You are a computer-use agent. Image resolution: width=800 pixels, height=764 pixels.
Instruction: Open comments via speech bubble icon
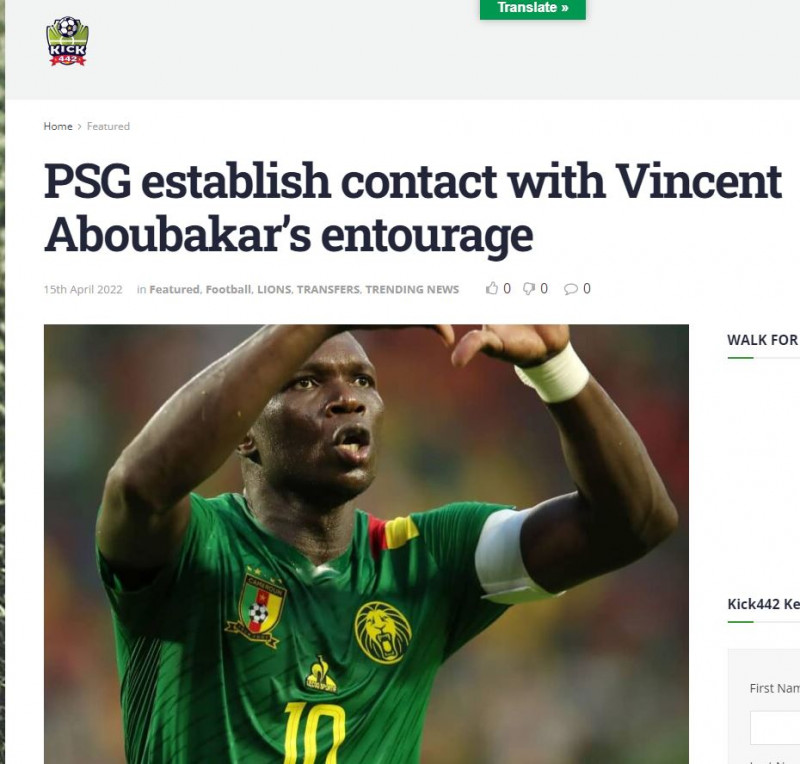coord(570,289)
